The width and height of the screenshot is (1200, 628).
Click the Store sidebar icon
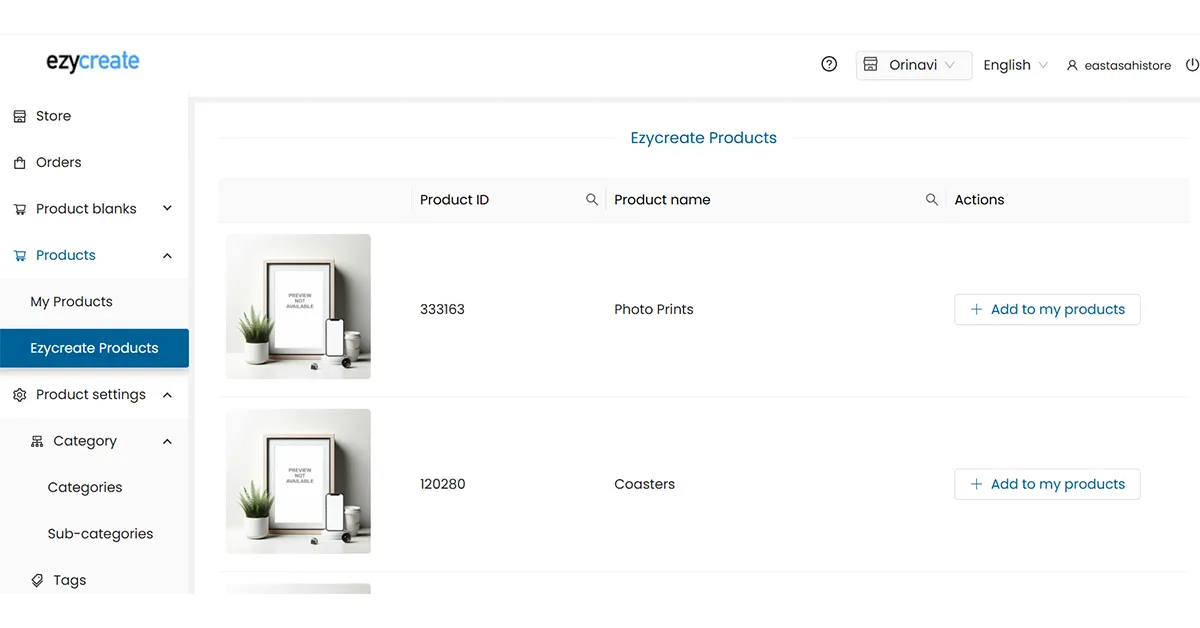coord(20,116)
